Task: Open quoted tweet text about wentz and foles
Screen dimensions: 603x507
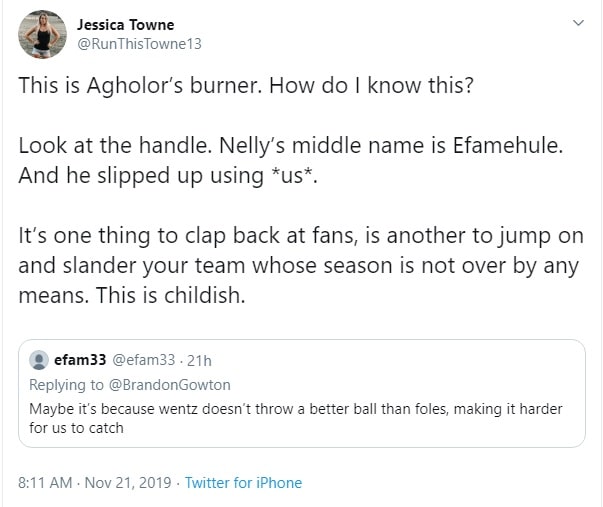Action: (x=295, y=419)
